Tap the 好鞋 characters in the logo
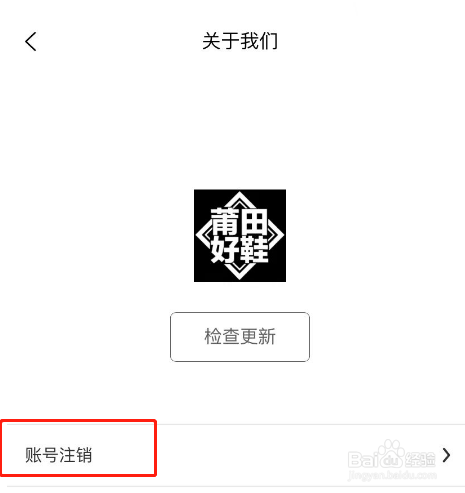The height and width of the screenshot is (493, 465). pyautogui.click(x=240, y=249)
